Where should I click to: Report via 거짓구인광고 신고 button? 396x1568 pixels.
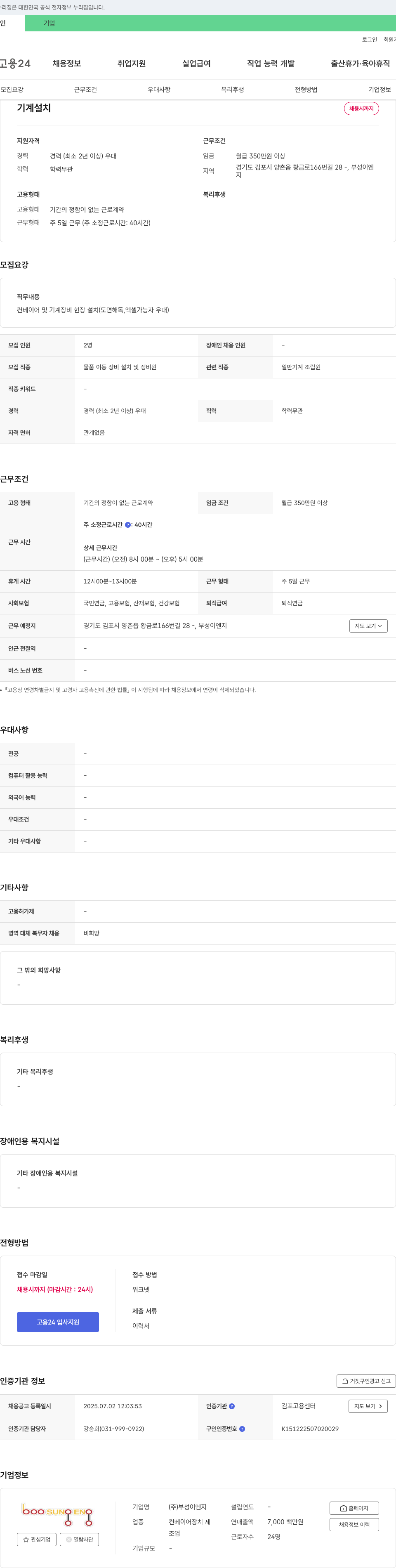(x=366, y=1381)
